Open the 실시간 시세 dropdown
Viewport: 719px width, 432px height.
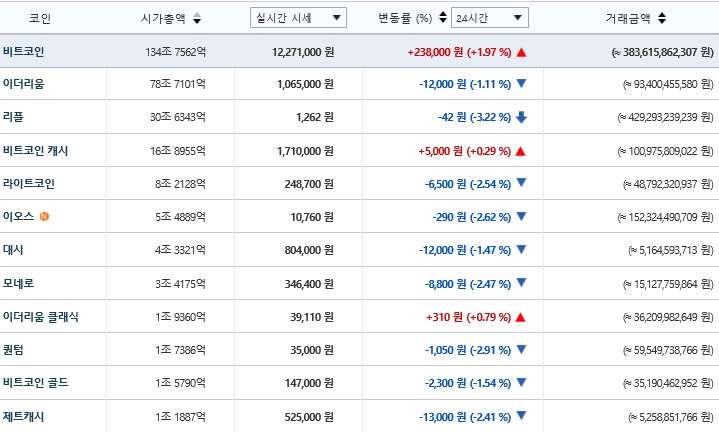[x=298, y=18]
